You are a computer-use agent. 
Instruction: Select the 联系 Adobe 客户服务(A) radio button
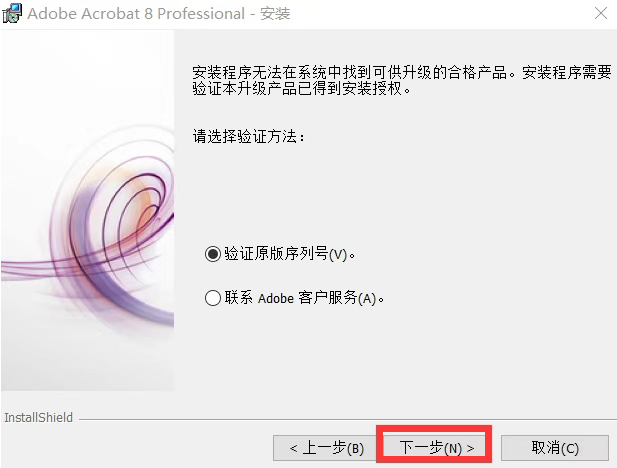pos(212,298)
